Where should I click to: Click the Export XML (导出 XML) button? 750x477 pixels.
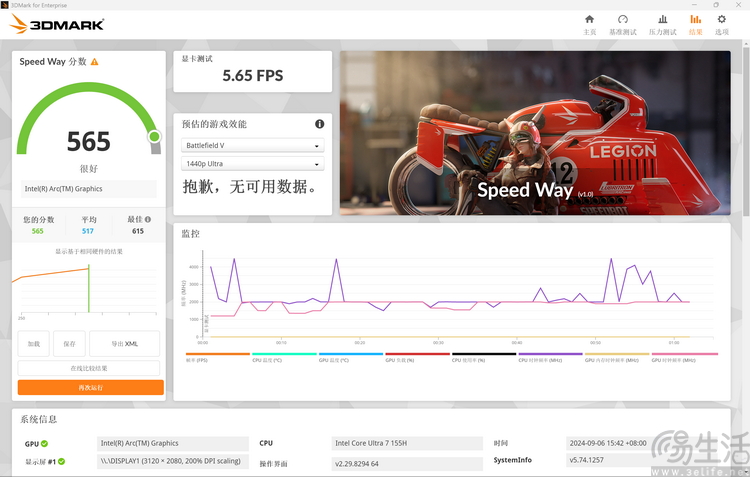(124, 344)
